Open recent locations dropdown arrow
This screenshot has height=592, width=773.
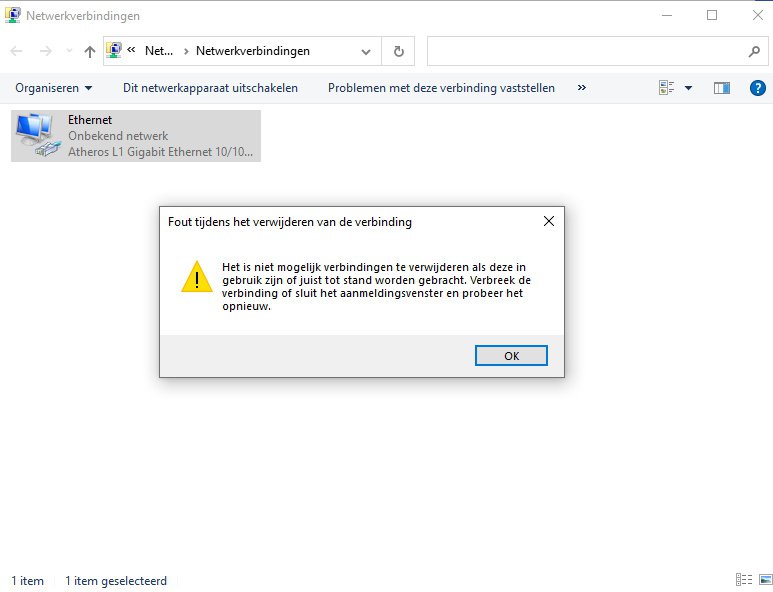(x=69, y=51)
